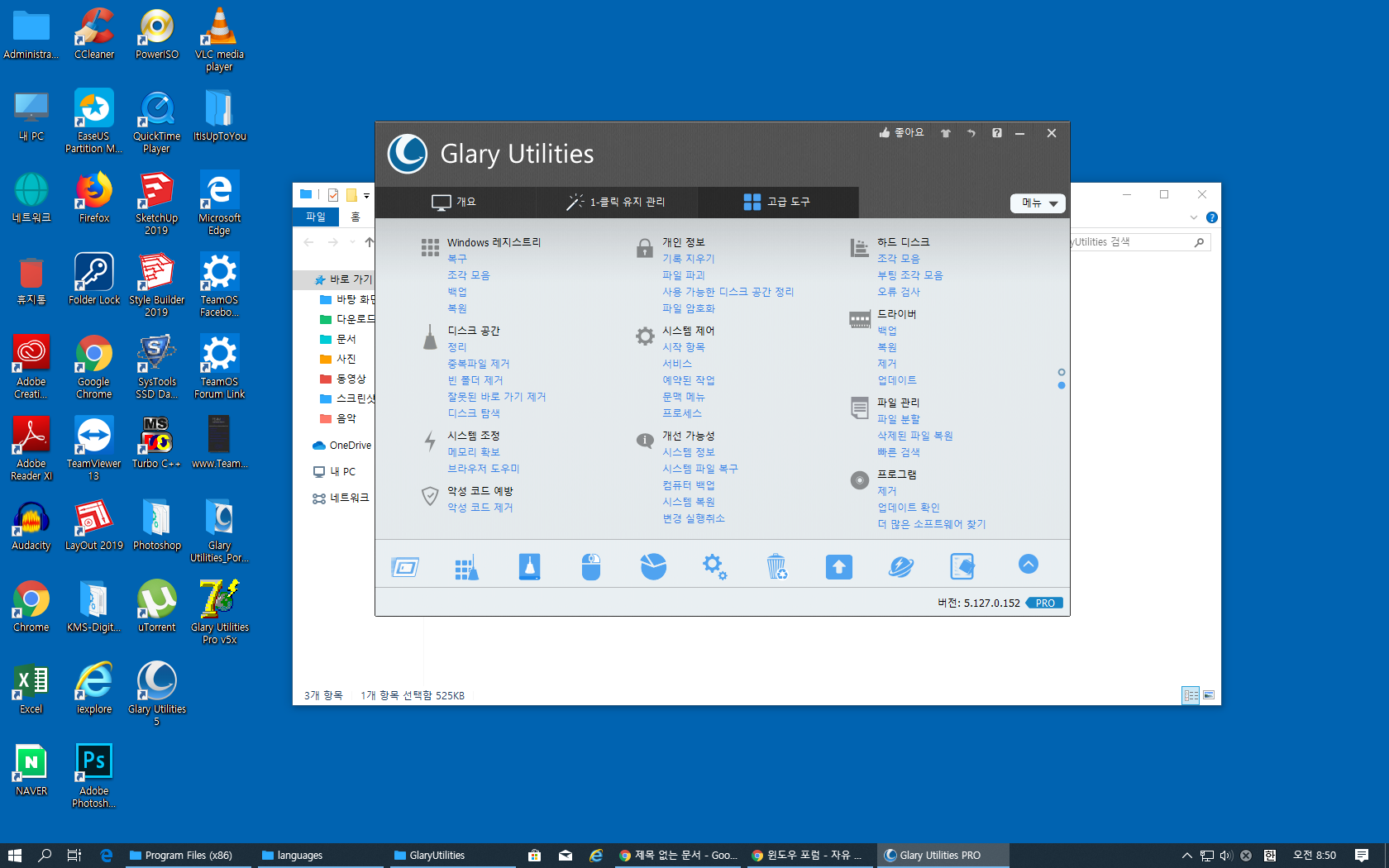Open 삭제된 파일 복원 link
1389x868 pixels.
(x=915, y=436)
